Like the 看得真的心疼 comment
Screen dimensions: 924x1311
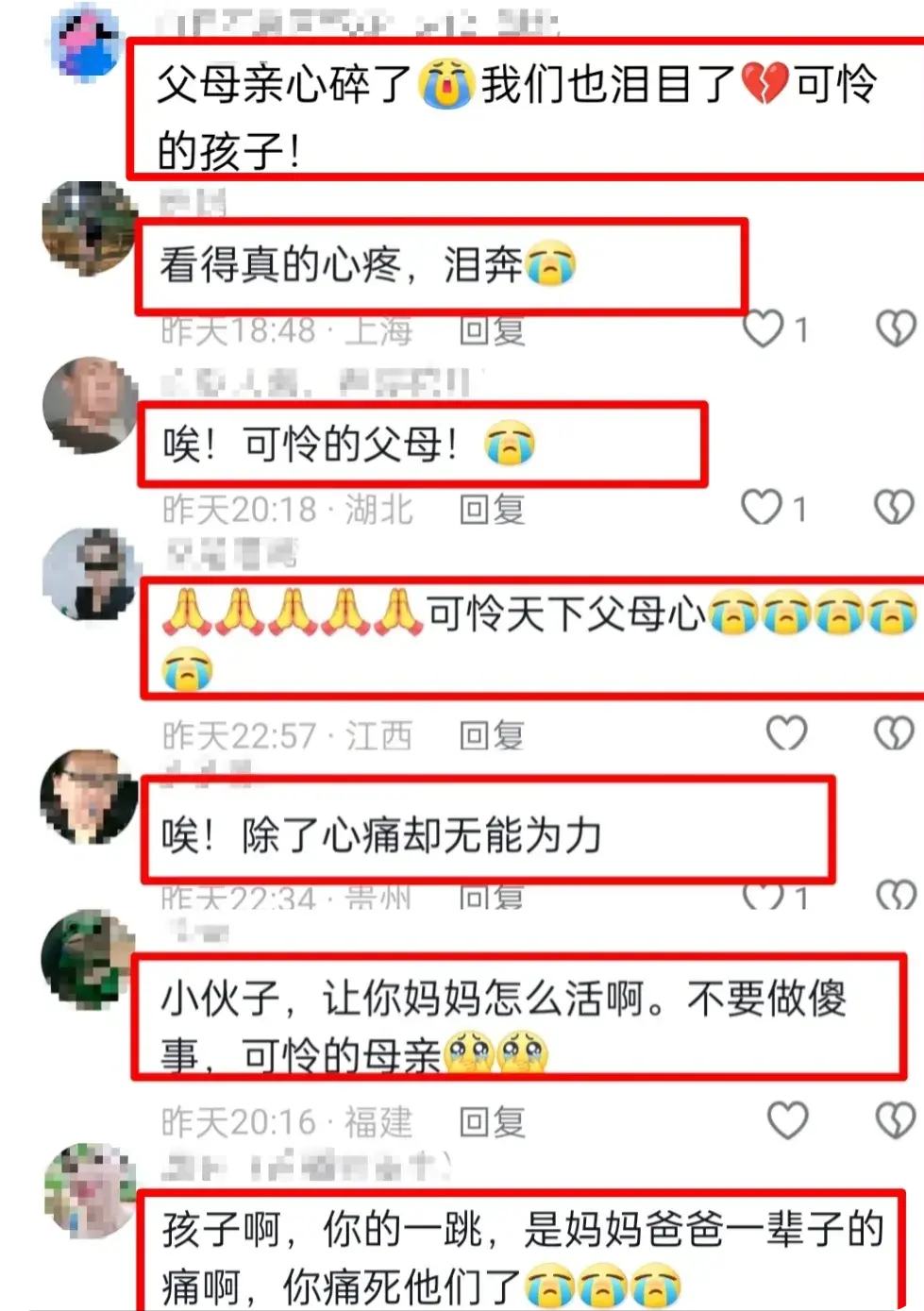[763, 329]
